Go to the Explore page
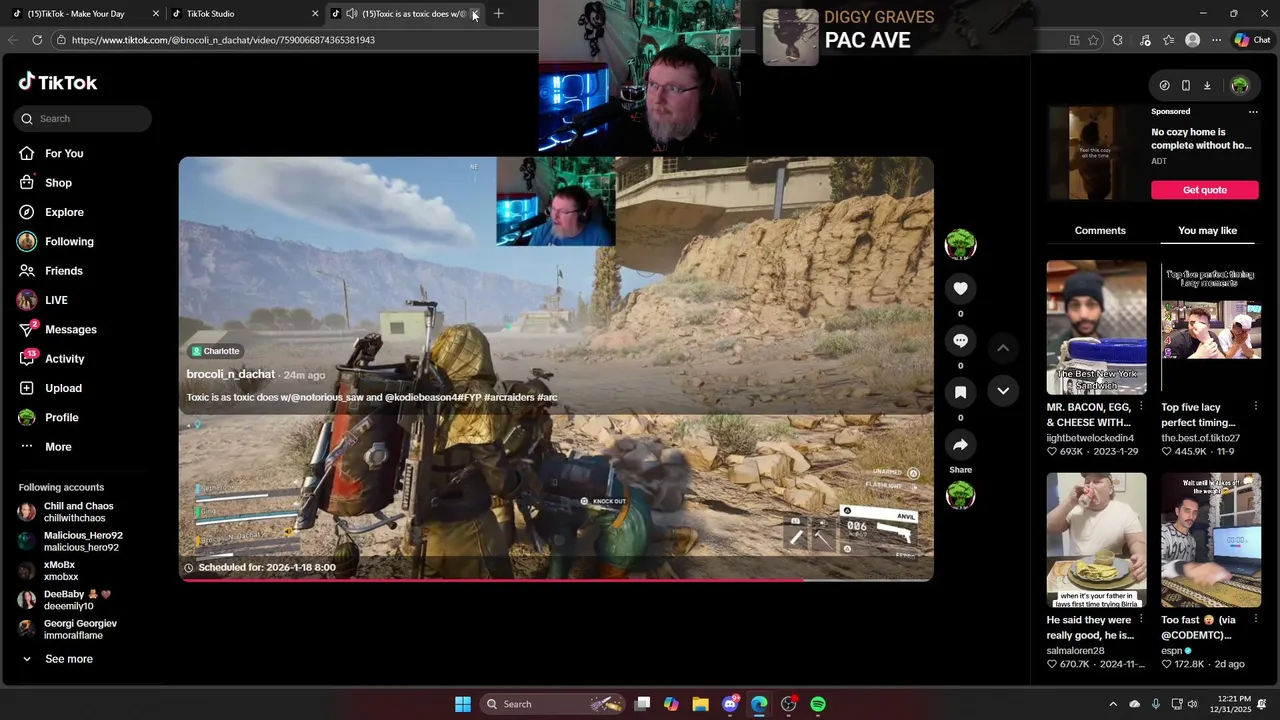This screenshot has width=1280, height=720. point(64,212)
